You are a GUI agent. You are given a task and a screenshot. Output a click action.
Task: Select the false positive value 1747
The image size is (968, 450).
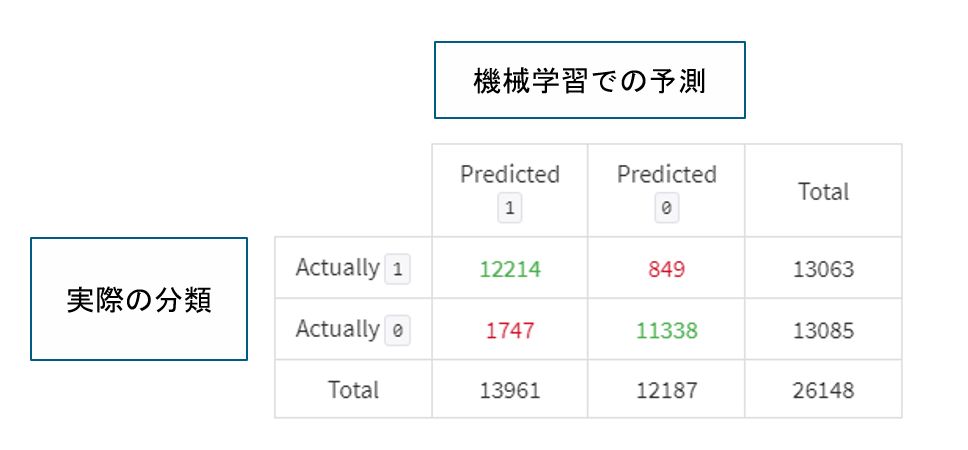tap(510, 331)
